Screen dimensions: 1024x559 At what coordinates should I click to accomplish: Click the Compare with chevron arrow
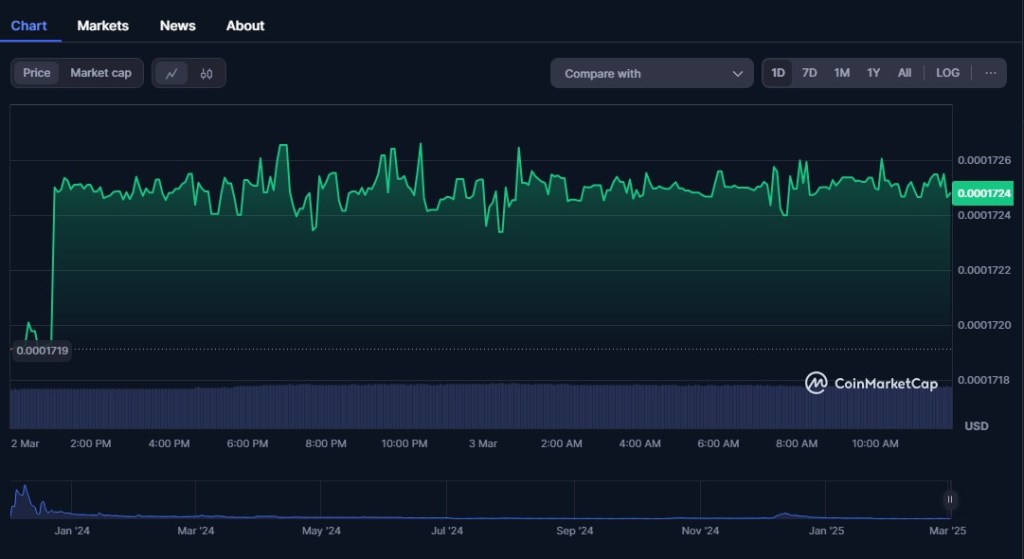coord(737,74)
